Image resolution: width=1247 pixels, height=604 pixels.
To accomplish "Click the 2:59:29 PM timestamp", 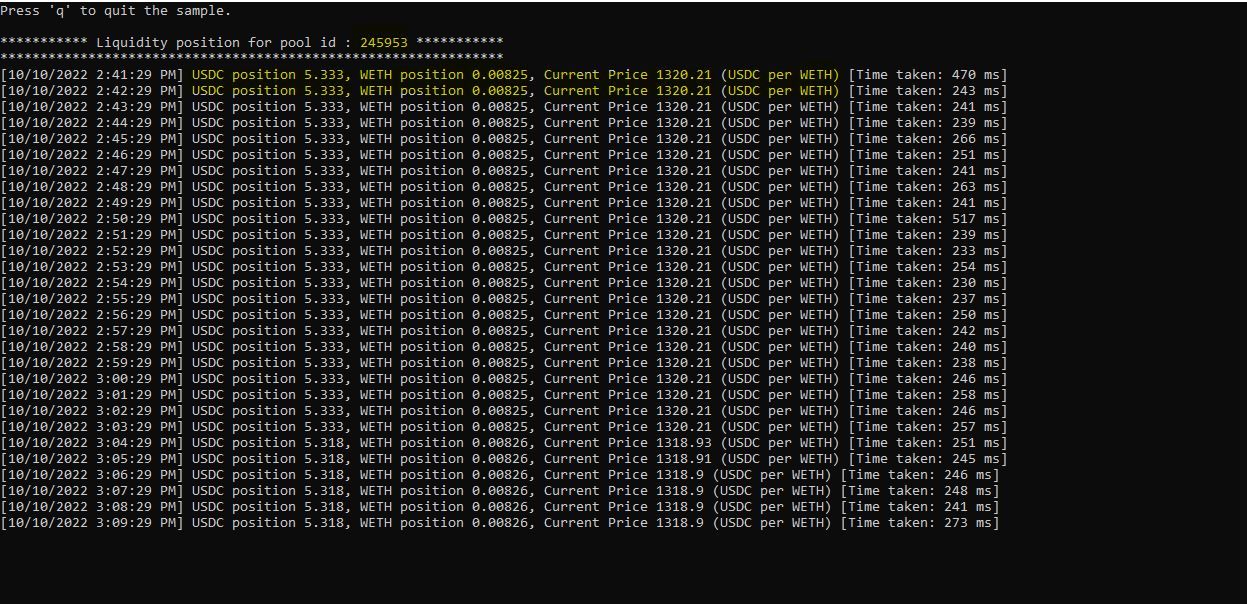I will pyautogui.click(x=92, y=363).
